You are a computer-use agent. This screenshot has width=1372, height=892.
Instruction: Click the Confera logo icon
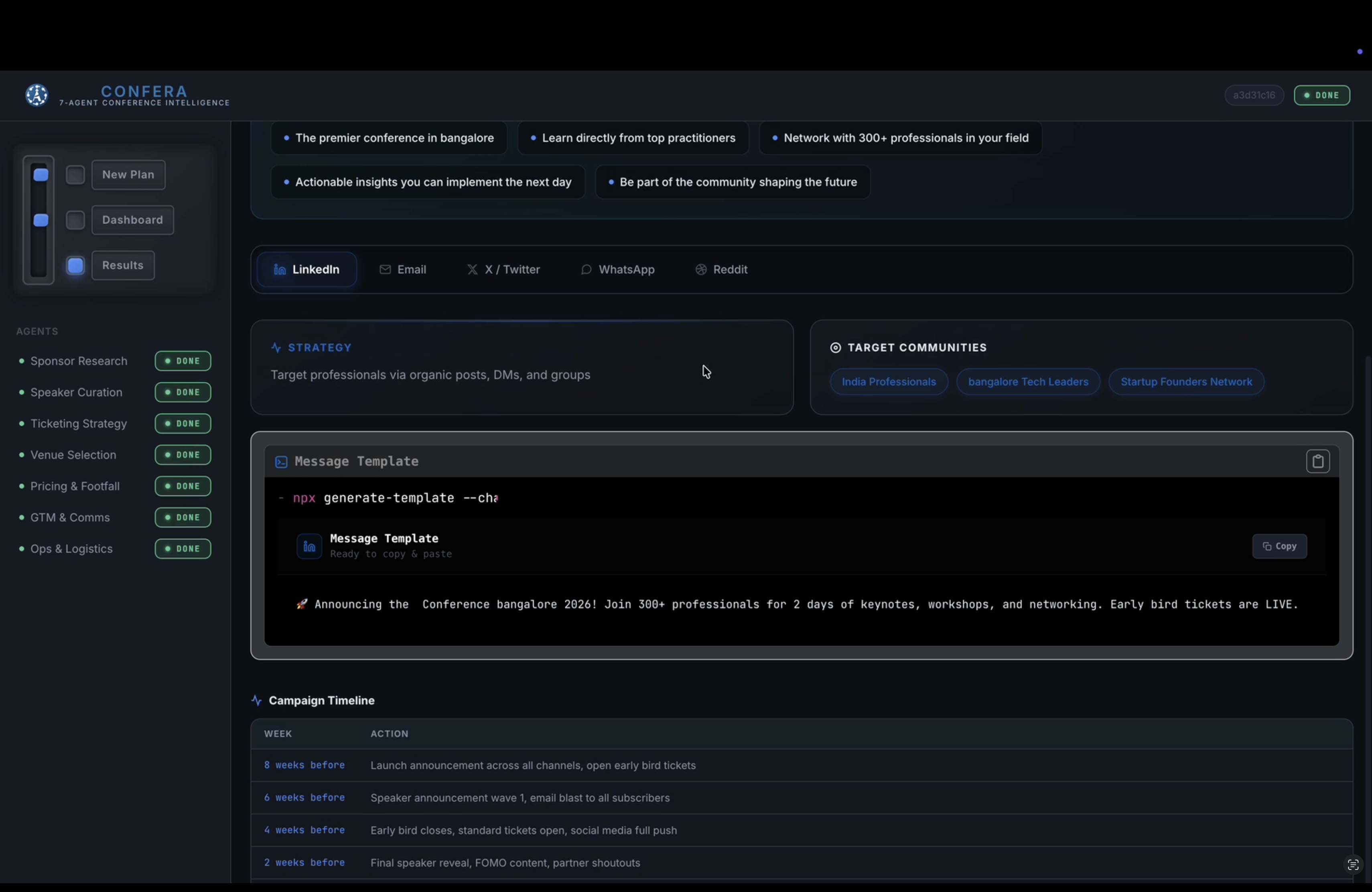tap(37, 95)
